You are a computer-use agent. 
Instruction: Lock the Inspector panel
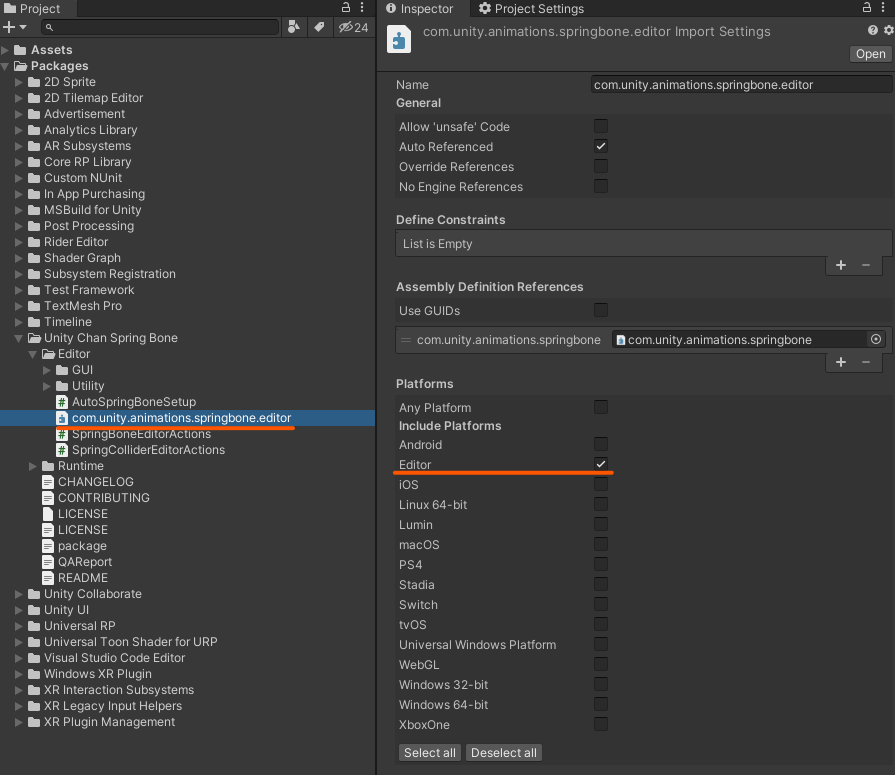866,7
